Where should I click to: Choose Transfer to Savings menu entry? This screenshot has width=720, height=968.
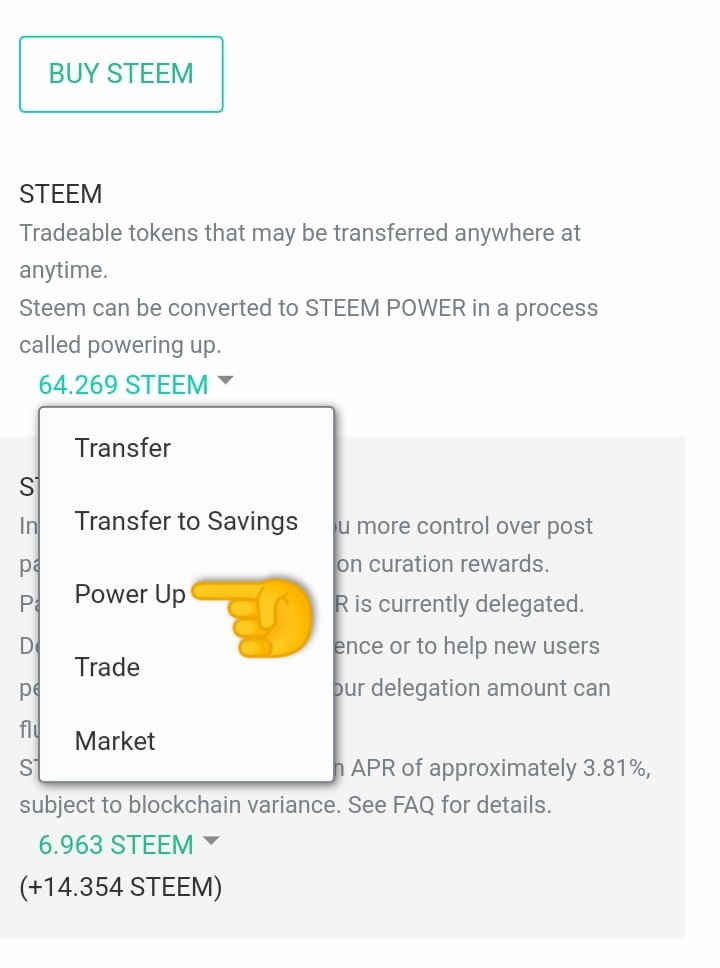tap(186, 521)
